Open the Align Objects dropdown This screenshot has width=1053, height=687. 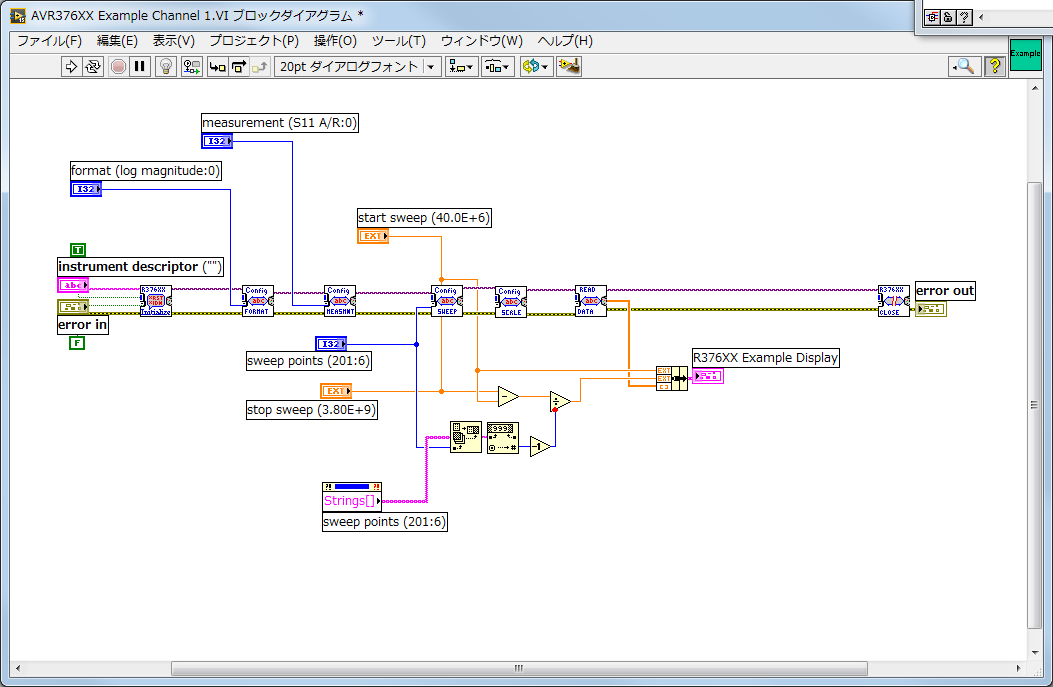(x=461, y=66)
